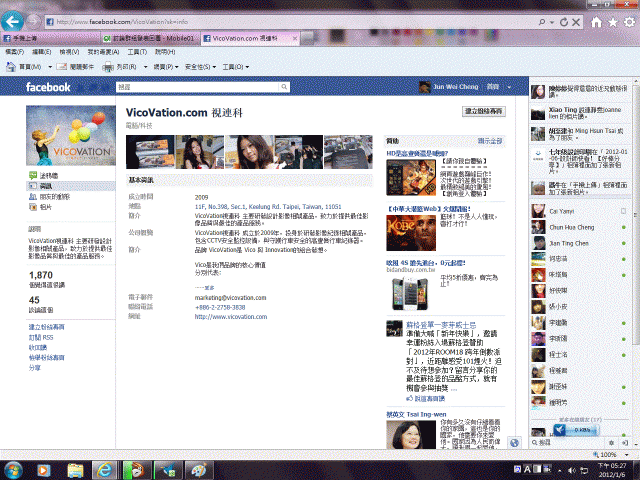Click the print icon in command bar
Screen dimensions: 640x480
(108, 67)
